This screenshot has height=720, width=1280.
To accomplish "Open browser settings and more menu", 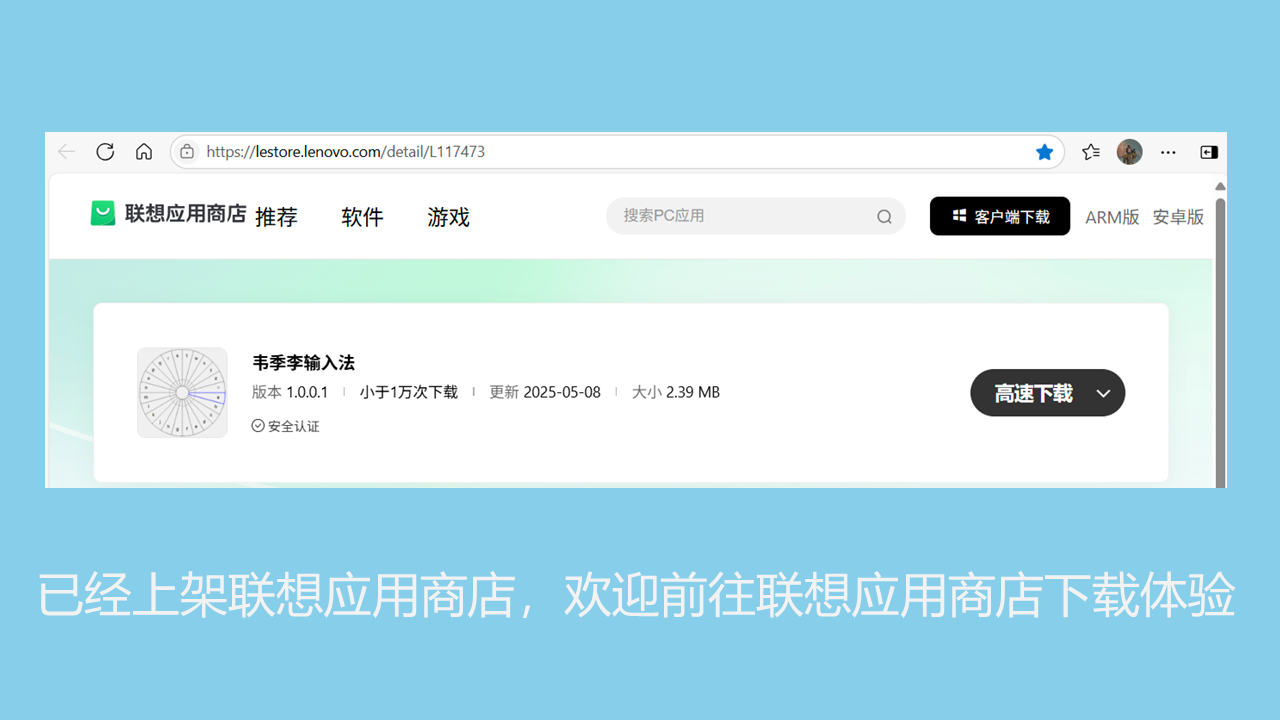I will 1168,152.
